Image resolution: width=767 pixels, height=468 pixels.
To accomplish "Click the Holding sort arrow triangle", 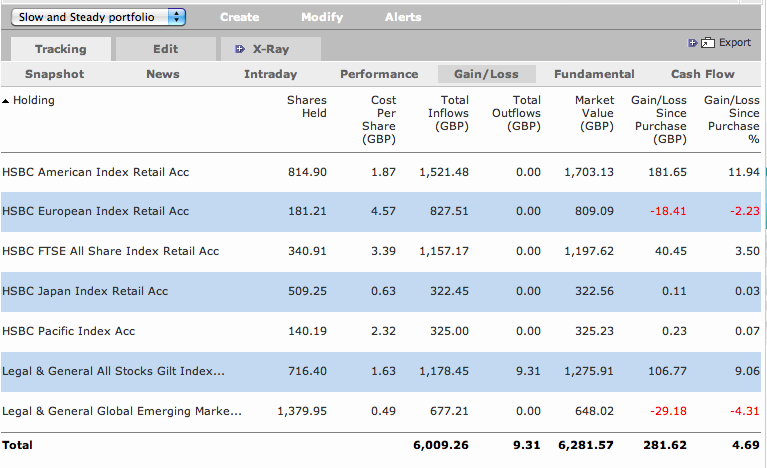I will (5, 101).
